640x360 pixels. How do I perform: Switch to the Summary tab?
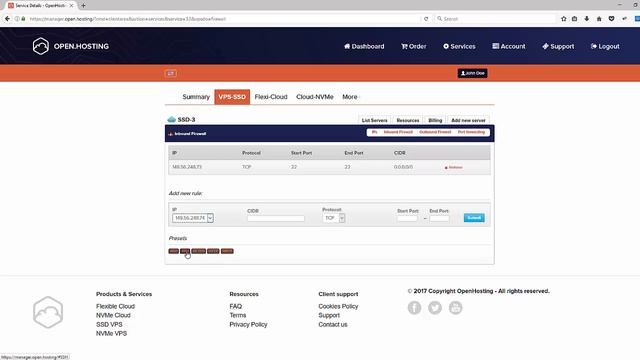[196, 97]
